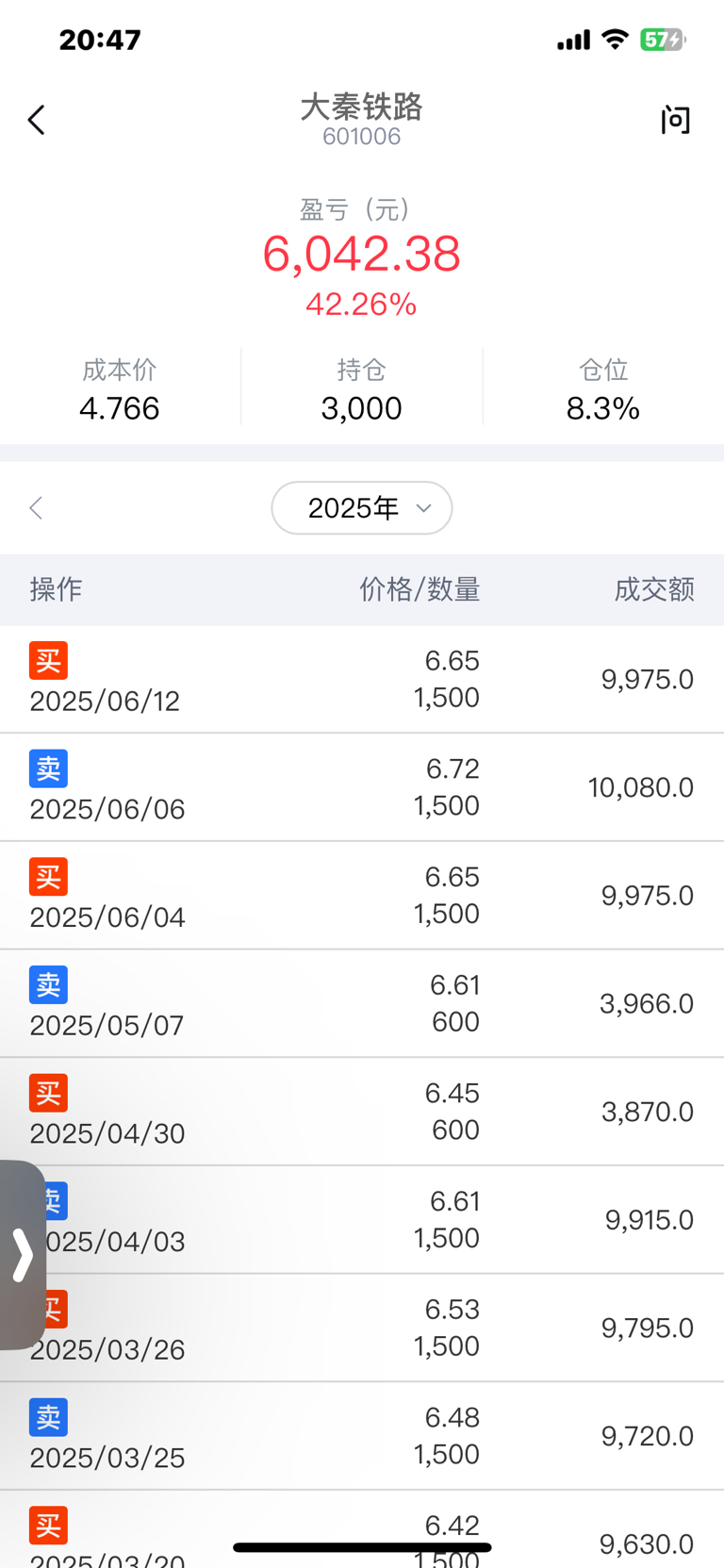Tap the 买 badge for 2025/06/12
724x1568 pixels.
[x=48, y=661]
